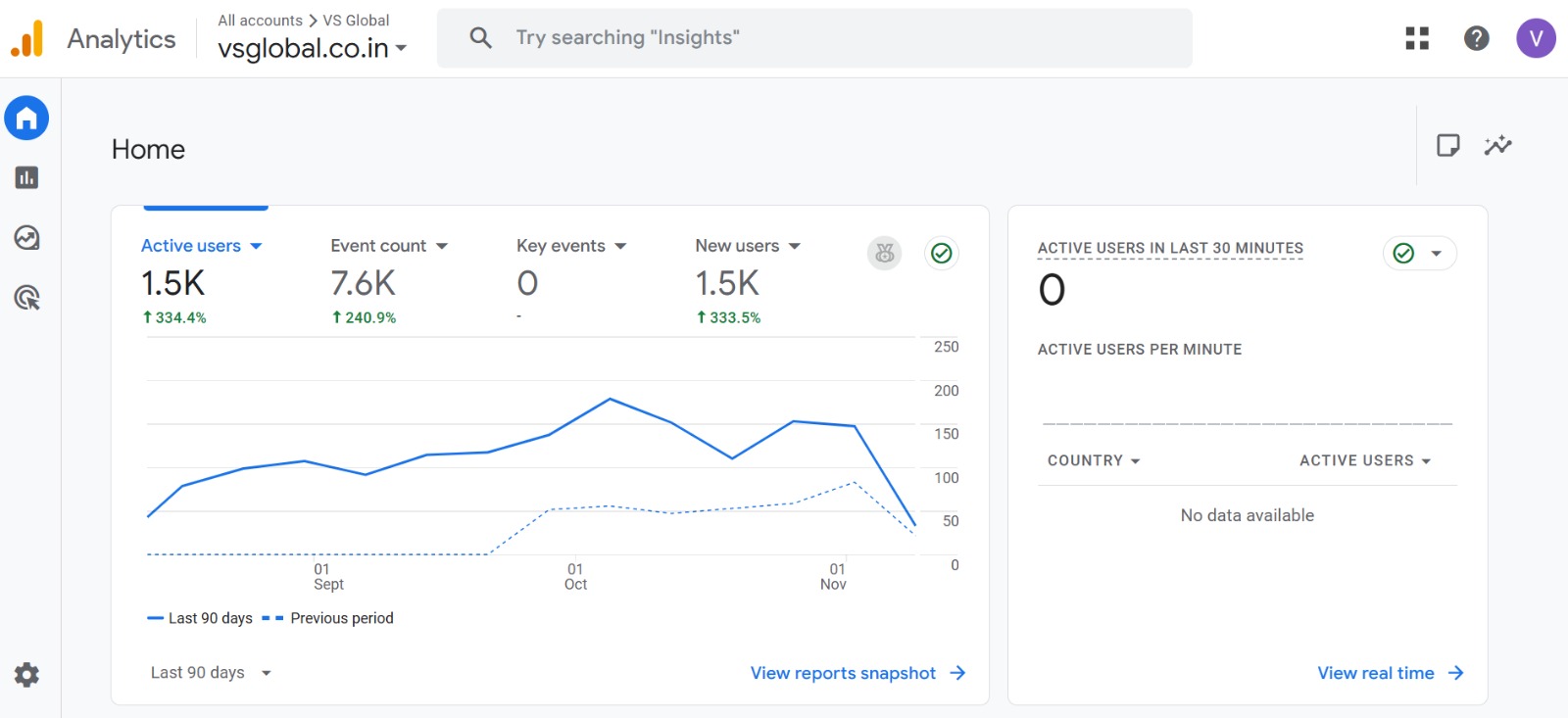
Task: Expand the Event count metric dropdown
Action: pos(442,246)
